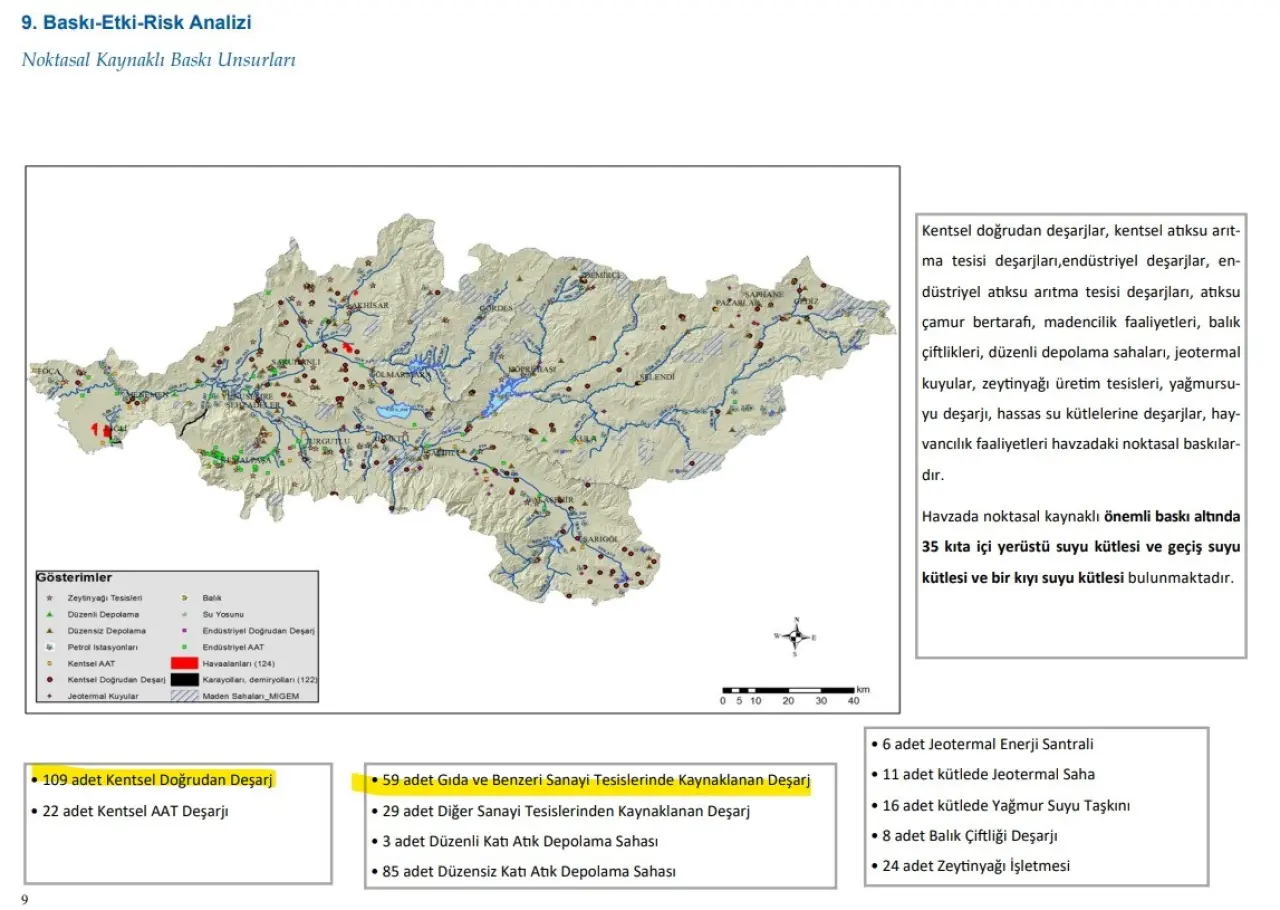1280x910 pixels.
Task: Click the Zeytinyağı Tesisleri star legend icon
Action: pos(50,597)
